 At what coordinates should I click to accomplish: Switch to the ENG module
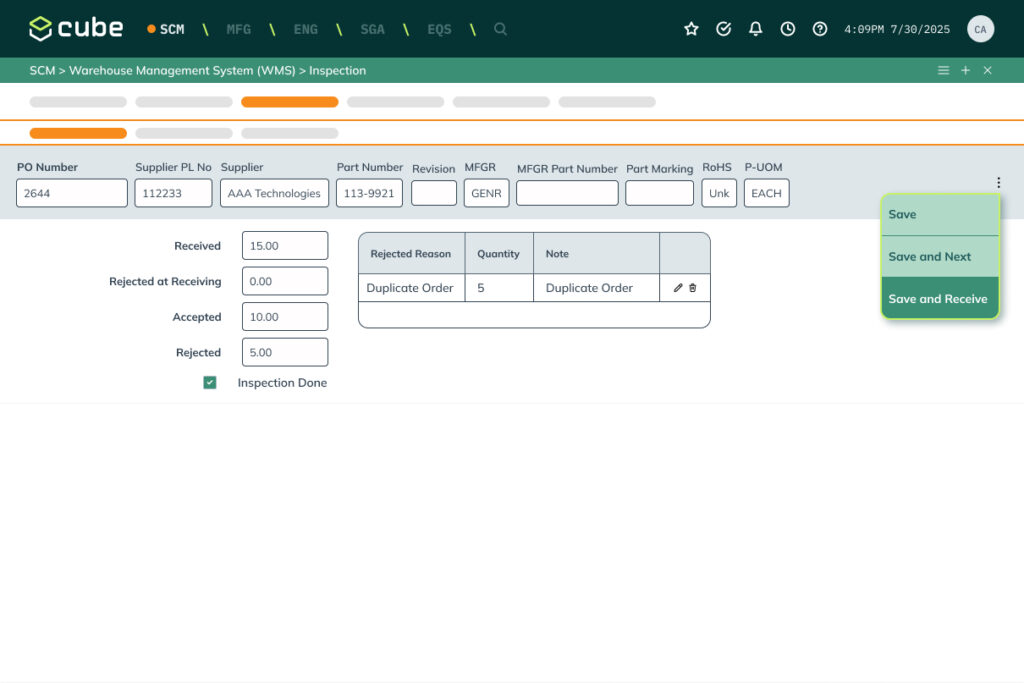pos(306,29)
